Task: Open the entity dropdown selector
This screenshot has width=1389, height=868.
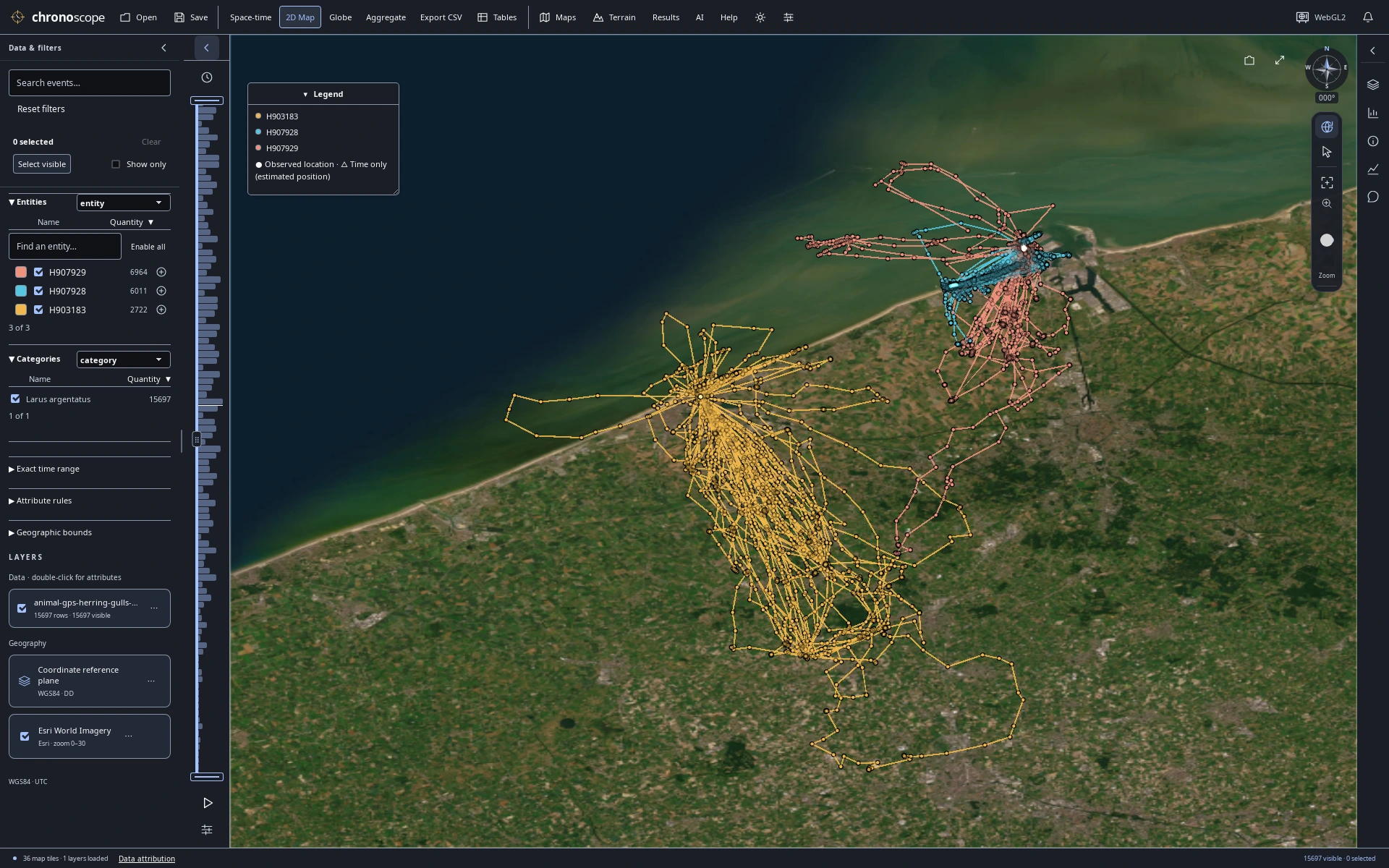Action: coord(123,203)
